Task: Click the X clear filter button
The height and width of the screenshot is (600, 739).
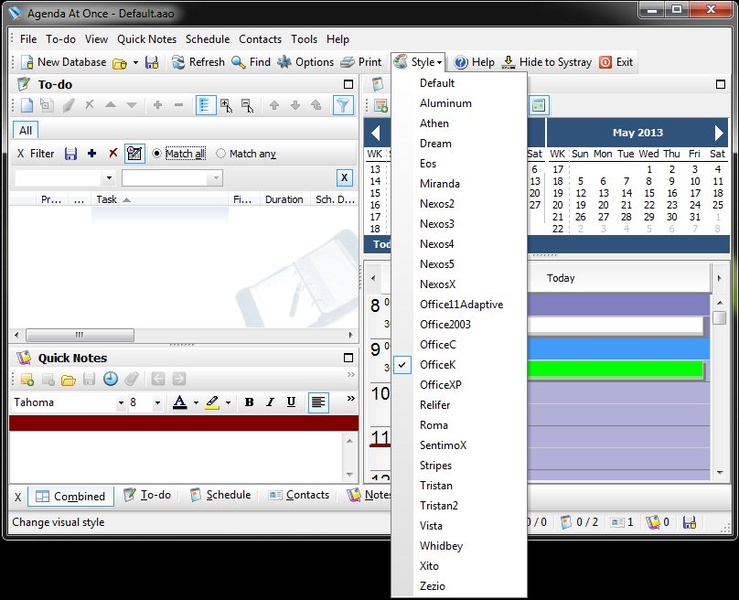Action: [x=344, y=178]
